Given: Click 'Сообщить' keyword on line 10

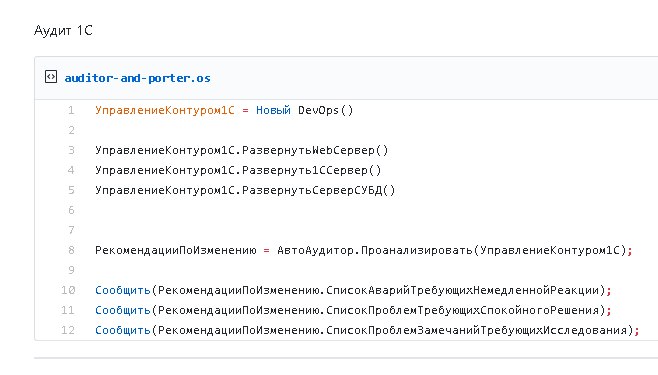Looking at the screenshot, I should pos(123,290).
